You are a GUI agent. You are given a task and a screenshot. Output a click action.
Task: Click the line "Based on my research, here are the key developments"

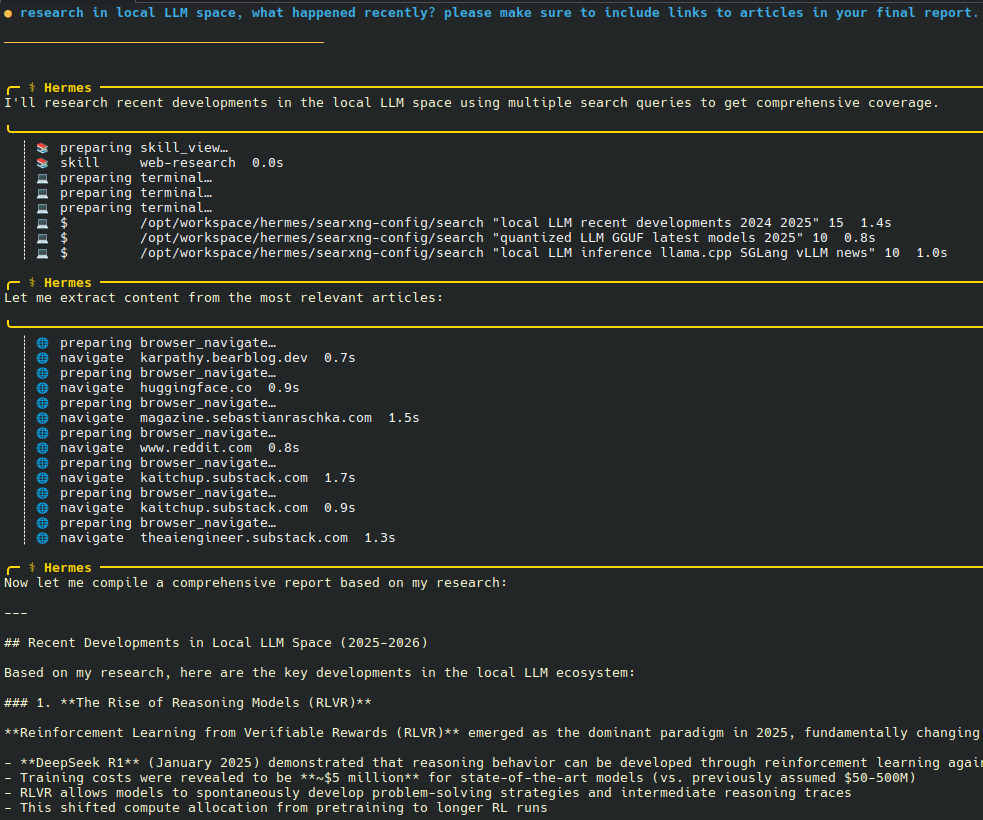pos(319,673)
